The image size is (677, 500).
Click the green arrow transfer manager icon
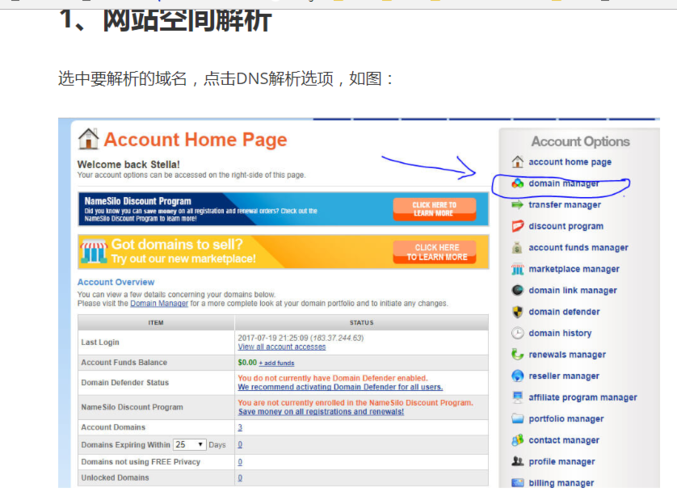[517, 205]
